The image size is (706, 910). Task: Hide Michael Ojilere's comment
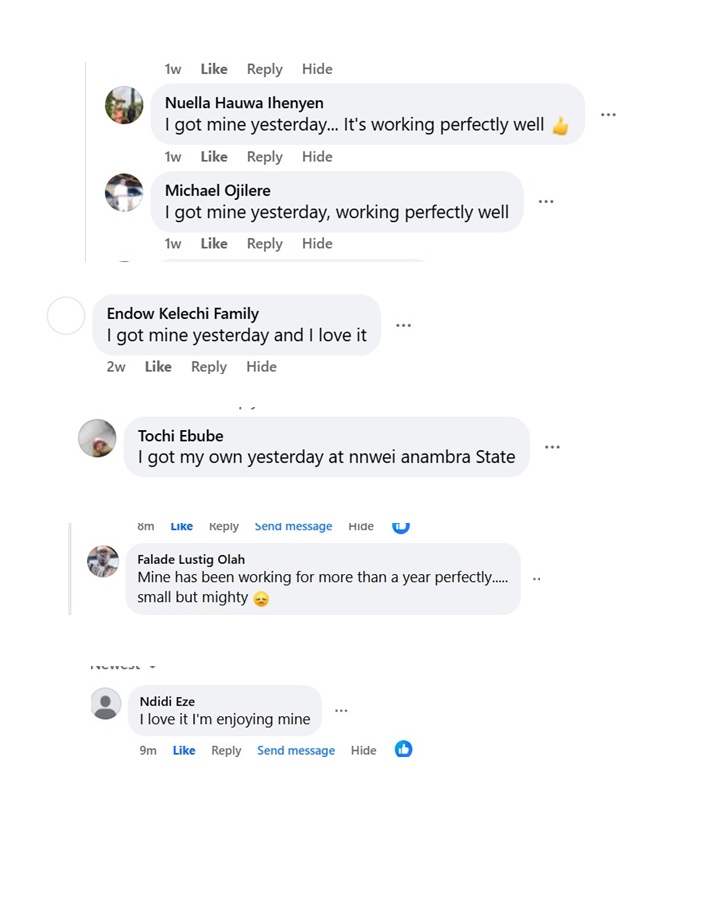317,244
